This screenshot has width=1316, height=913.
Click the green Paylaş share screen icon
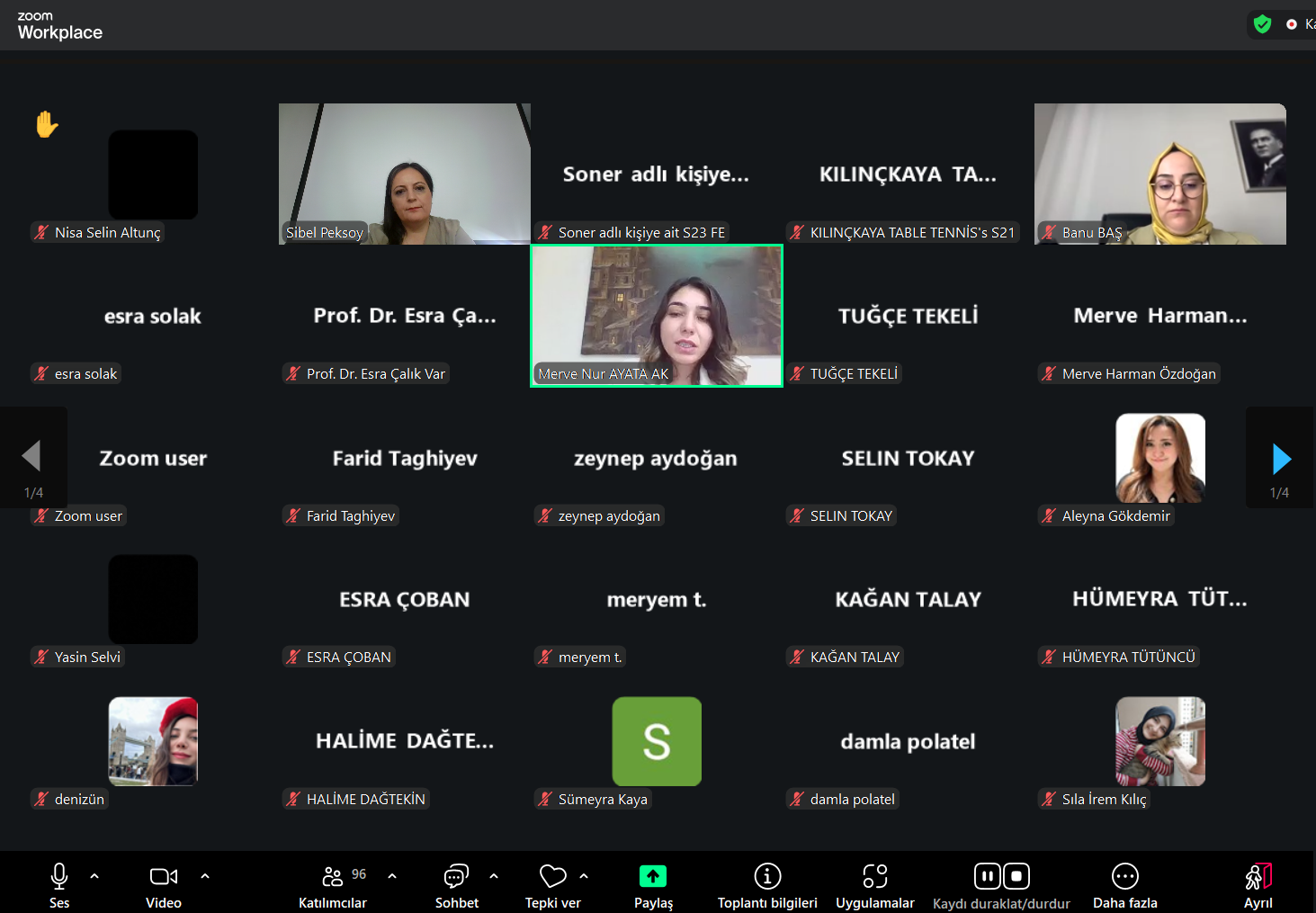(652, 876)
